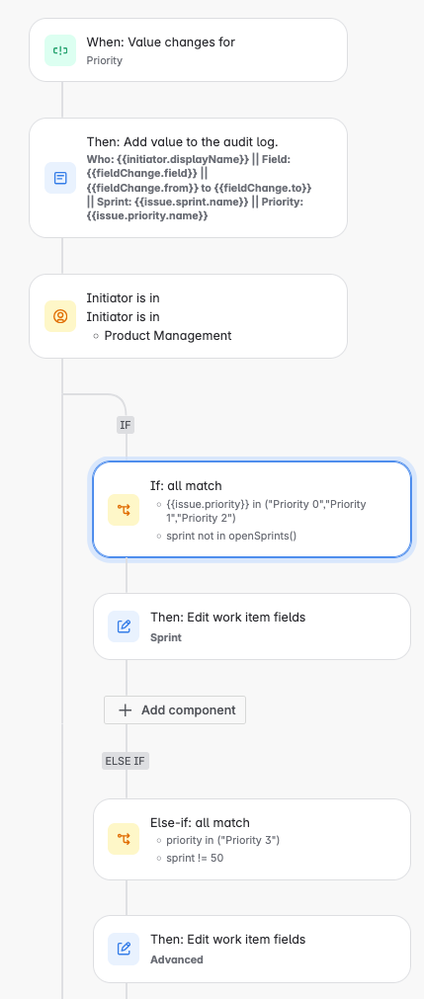Image resolution: width=424 pixels, height=999 pixels.
Task: Click the plus icon in Add component
Action: click(x=126, y=710)
